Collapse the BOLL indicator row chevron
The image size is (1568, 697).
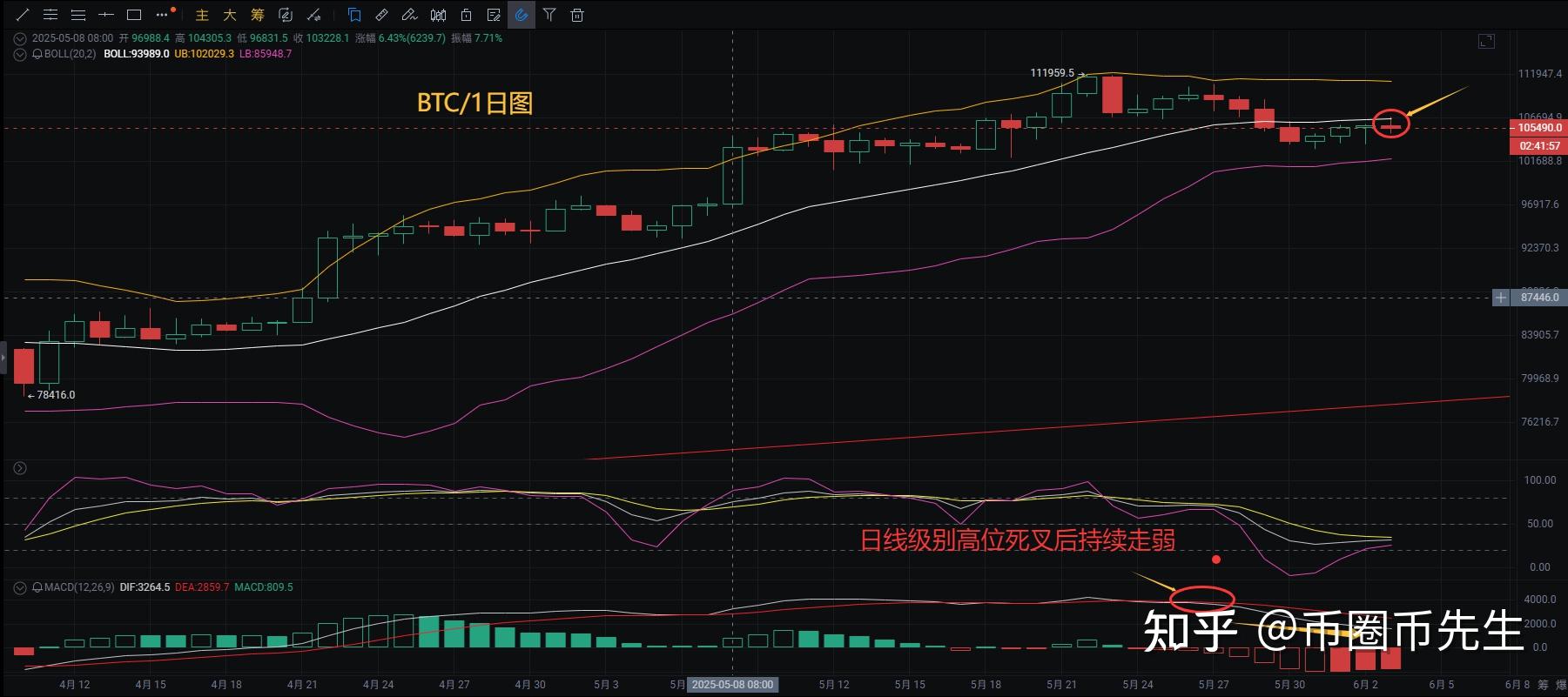tap(20, 54)
